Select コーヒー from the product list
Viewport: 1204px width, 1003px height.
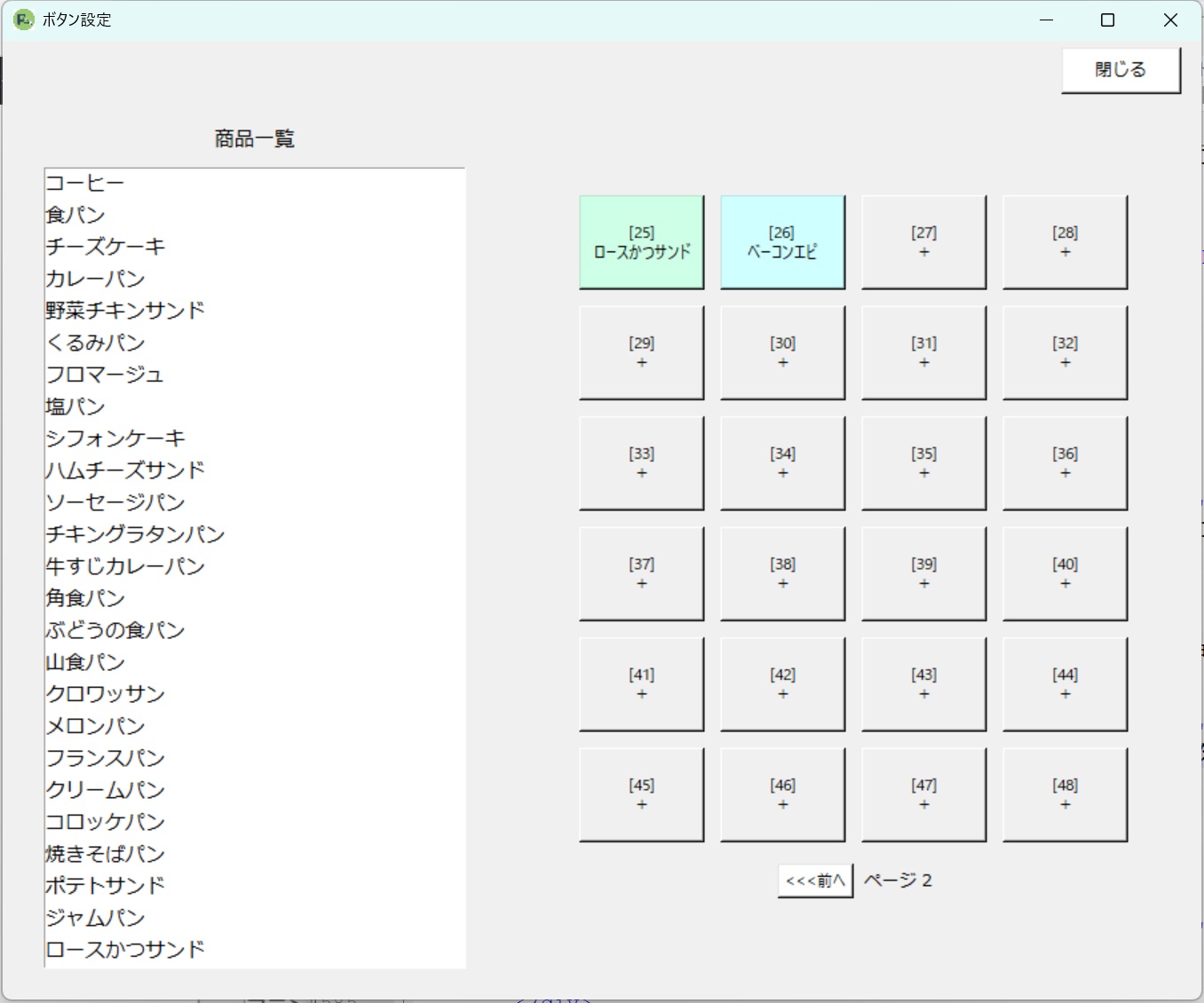point(84,182)
